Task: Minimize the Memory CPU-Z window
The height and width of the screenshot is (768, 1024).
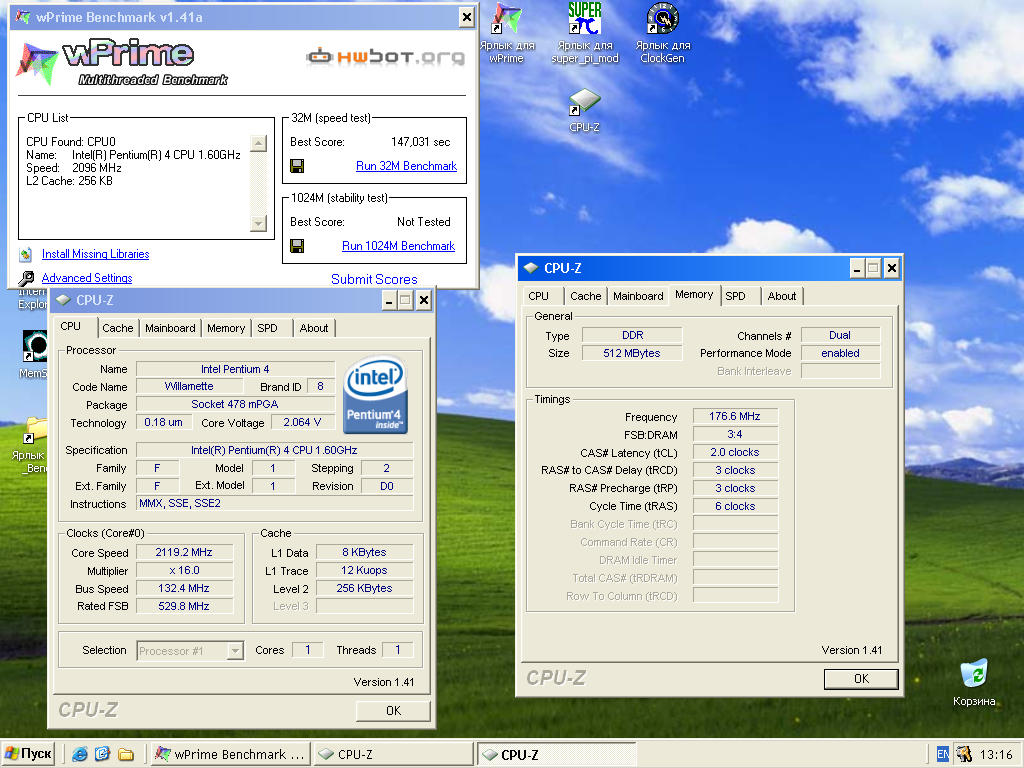Action: pyautogui.click(x=857, y=268)
